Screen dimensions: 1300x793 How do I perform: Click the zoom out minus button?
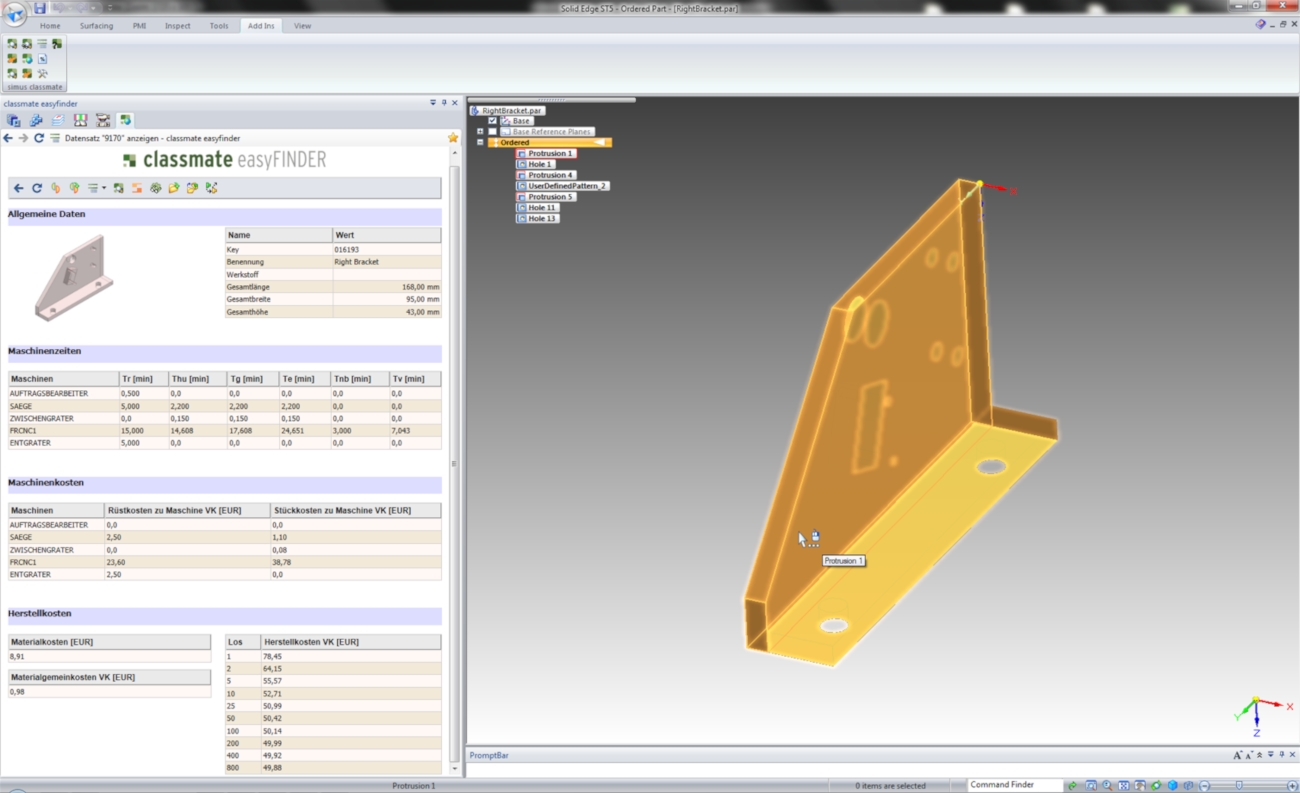tap(1205, 786)
